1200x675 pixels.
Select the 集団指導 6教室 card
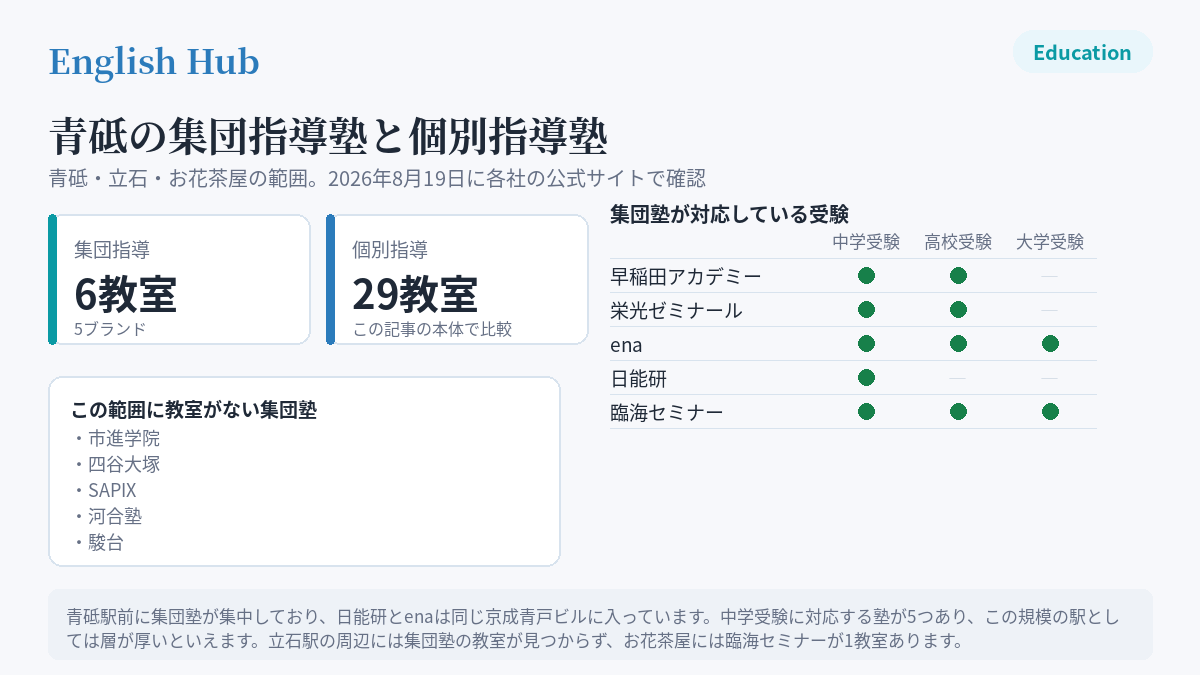pos(179,280)
